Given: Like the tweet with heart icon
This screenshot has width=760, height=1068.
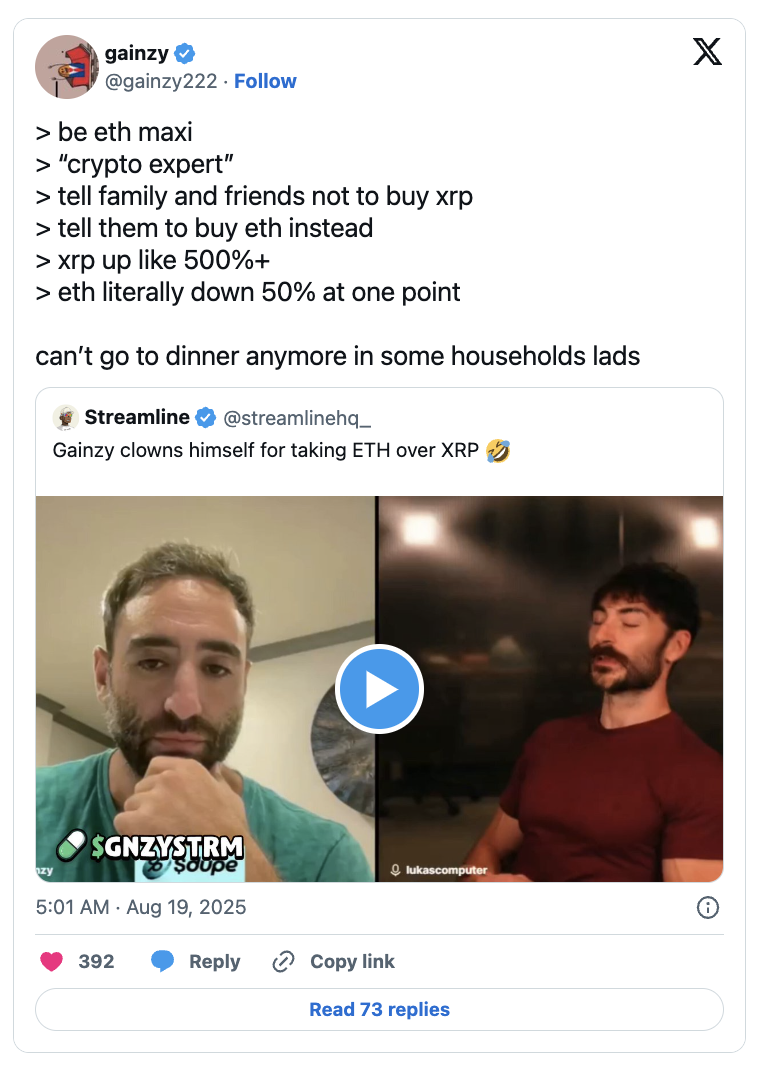Looking at the screenshot, I should [52, 961].
